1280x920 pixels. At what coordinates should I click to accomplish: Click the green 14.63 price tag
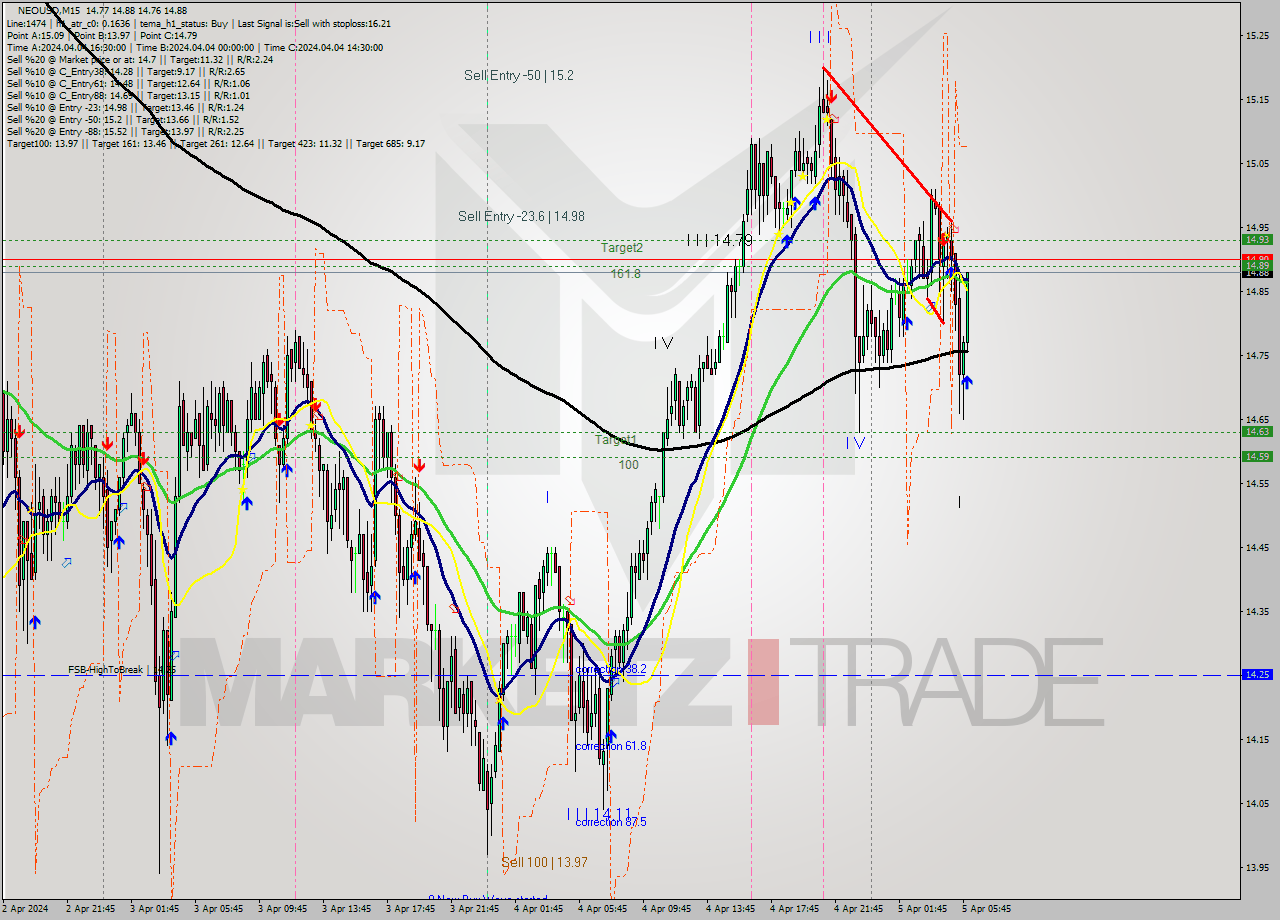[x=1257, y=431]
